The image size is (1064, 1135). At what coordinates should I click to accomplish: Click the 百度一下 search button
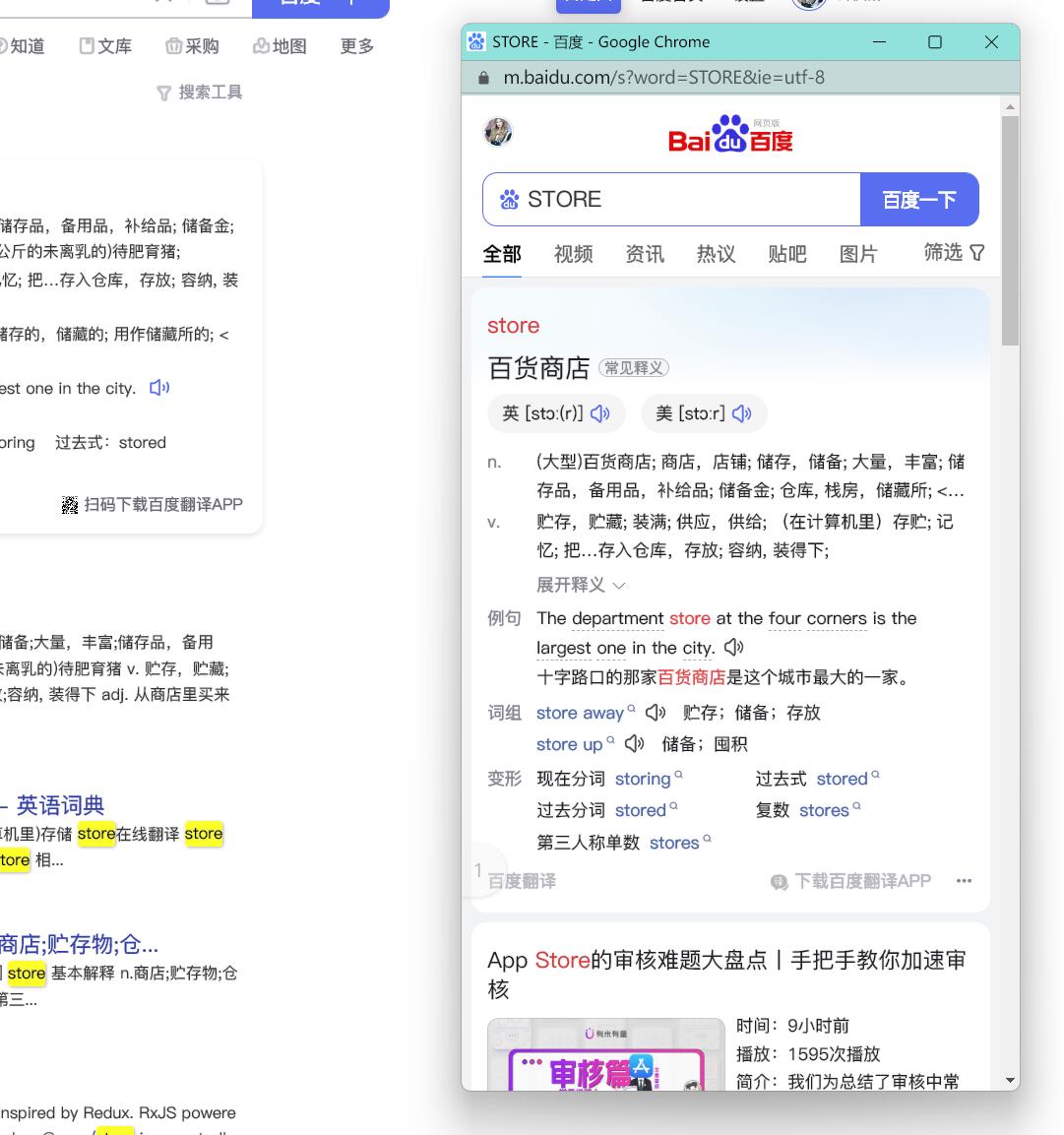[x=919, y=200]
